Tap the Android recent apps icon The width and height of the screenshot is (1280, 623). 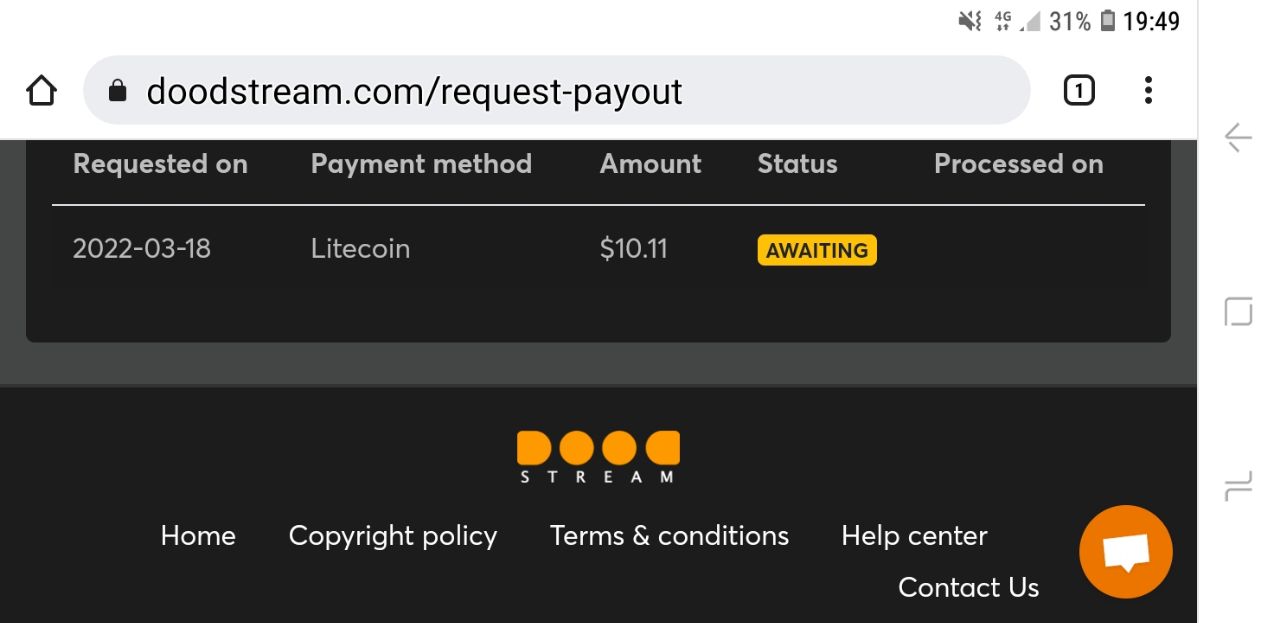coord(1238,488)
